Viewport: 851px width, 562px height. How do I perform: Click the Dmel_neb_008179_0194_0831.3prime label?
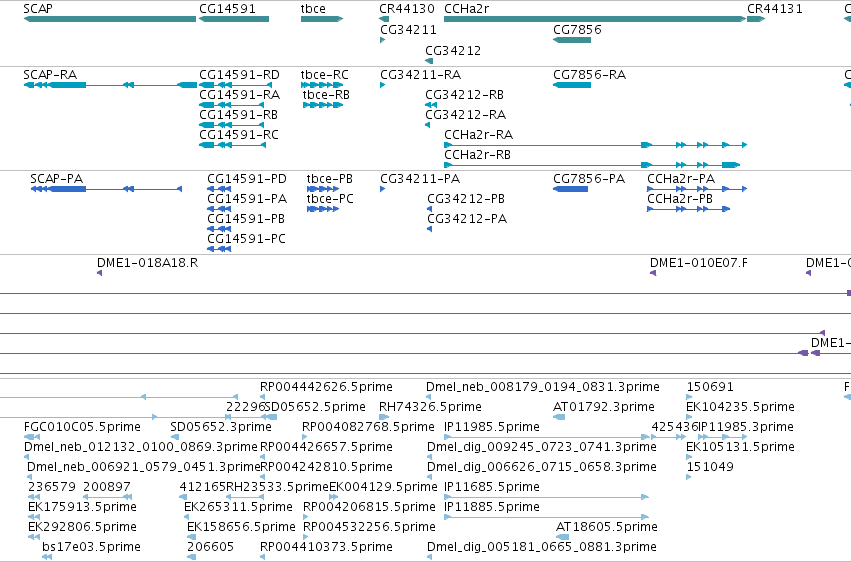(543, 387)
